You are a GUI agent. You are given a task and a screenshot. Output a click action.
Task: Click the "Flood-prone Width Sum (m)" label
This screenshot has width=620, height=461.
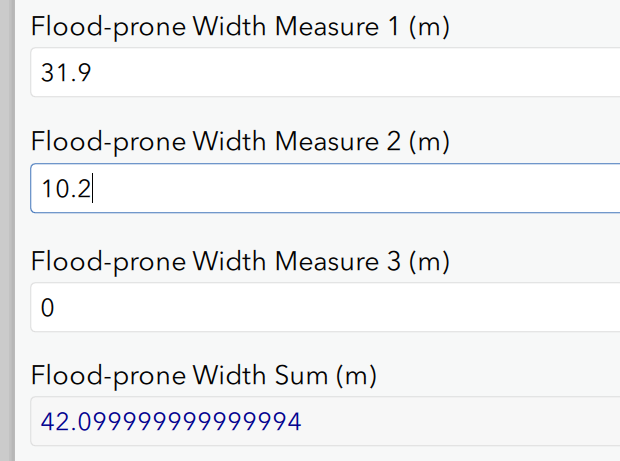(x=203, y=376)
